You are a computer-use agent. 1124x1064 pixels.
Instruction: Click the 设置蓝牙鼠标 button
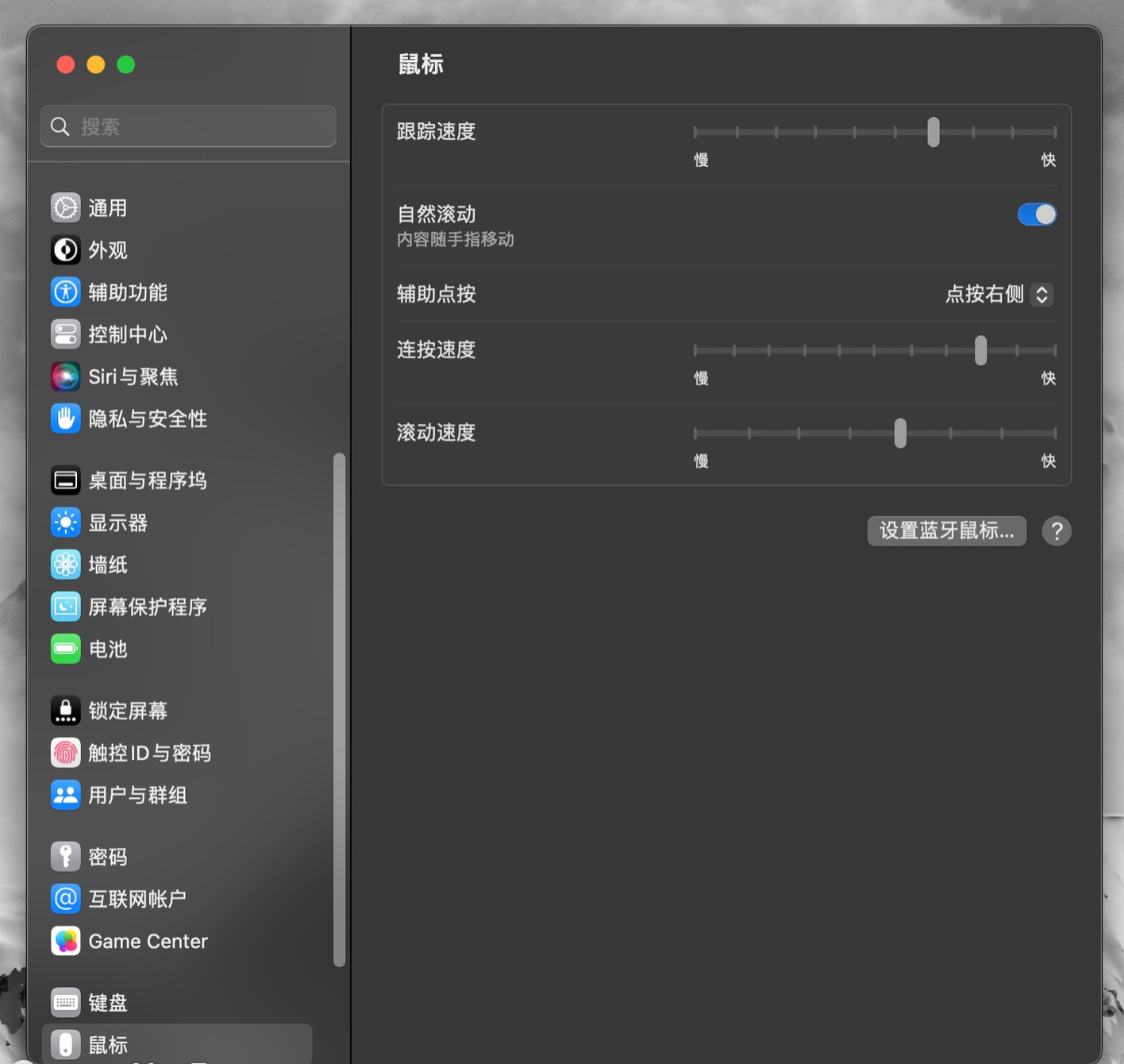pos(946,531)
